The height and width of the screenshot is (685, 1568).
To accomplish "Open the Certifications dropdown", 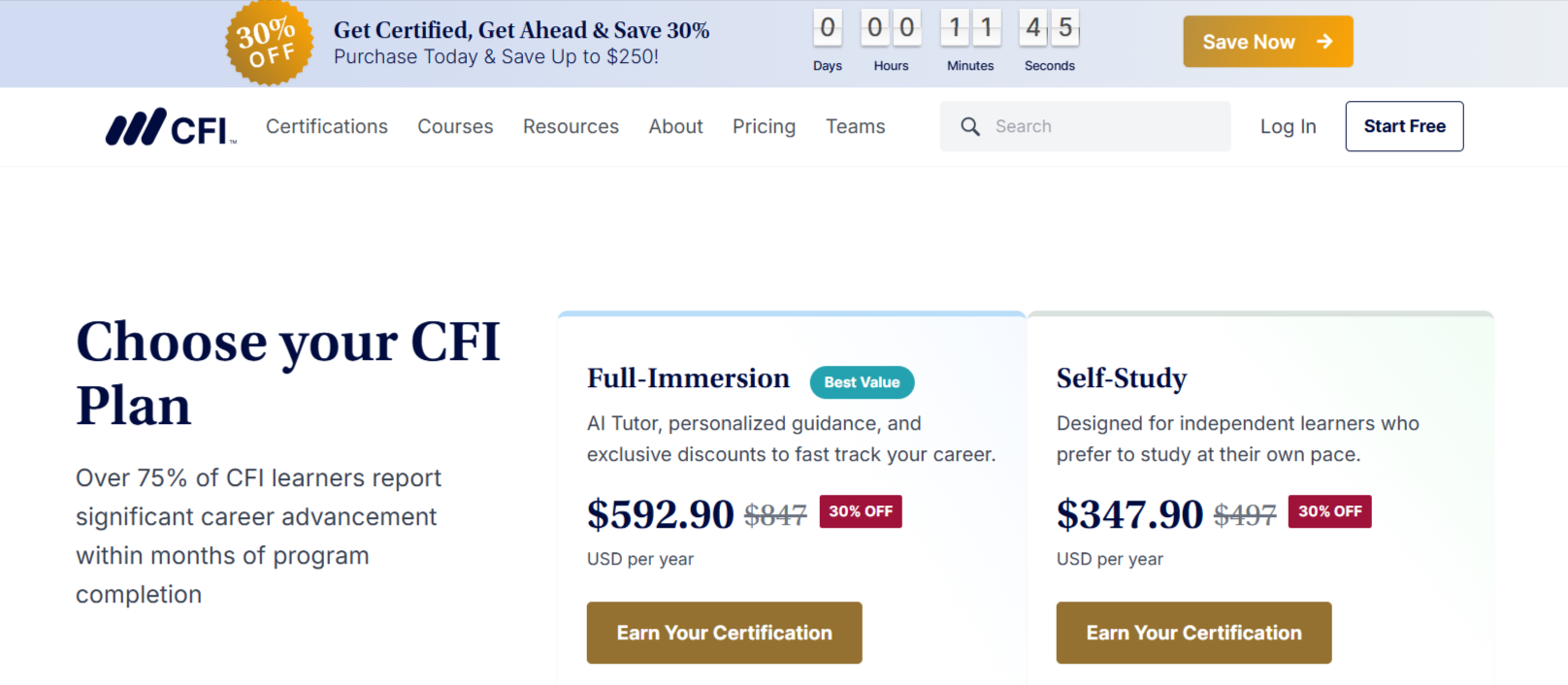I will (326, 126).
